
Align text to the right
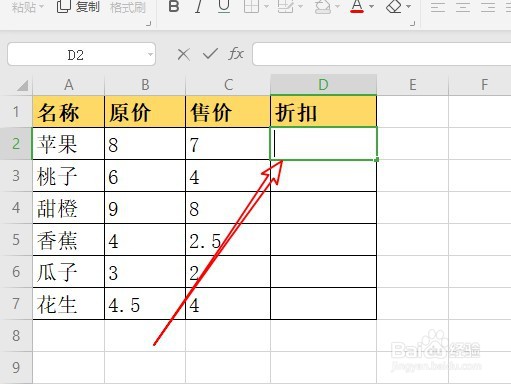coord(488,6)
